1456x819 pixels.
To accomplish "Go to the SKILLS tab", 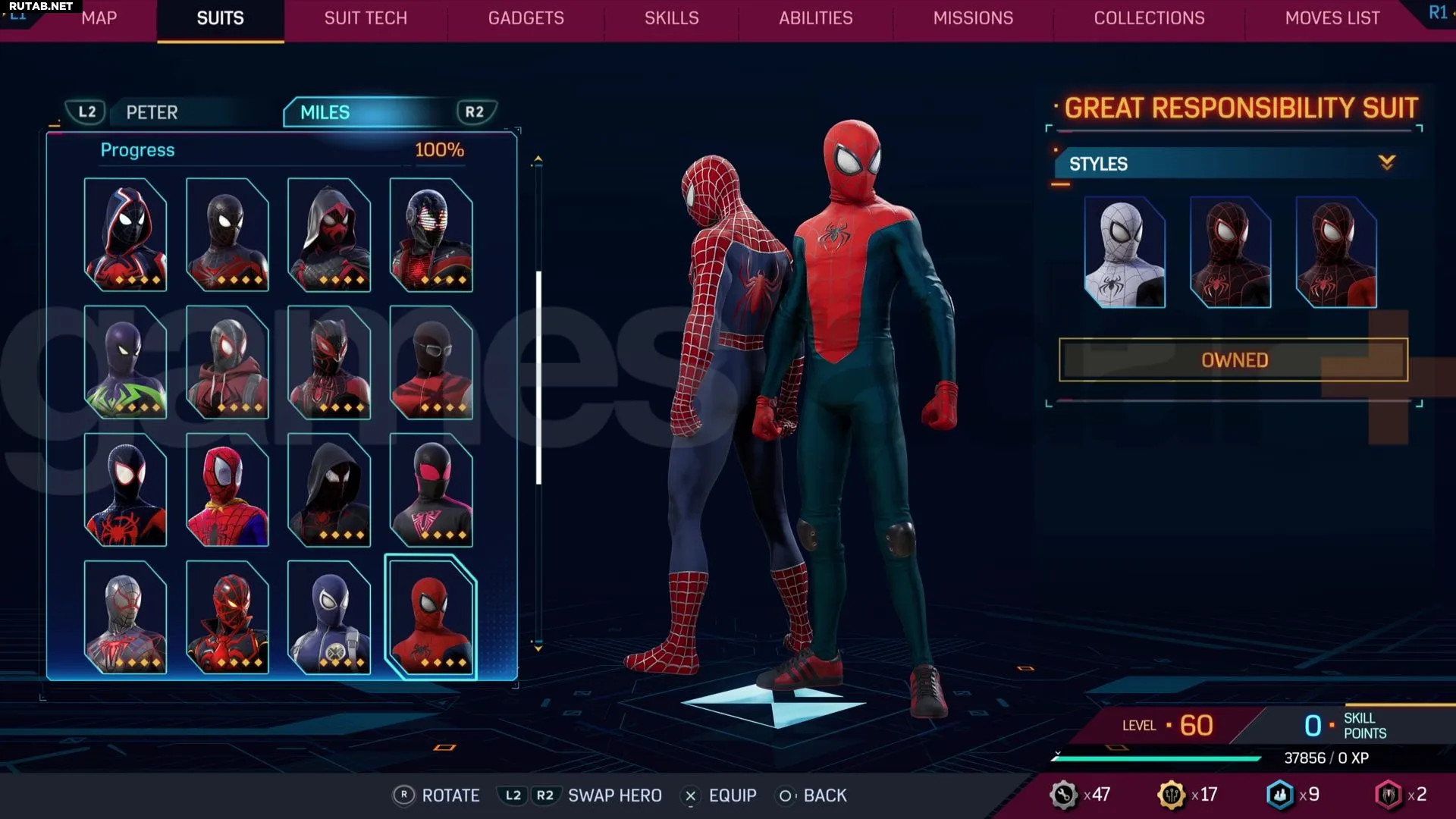I will [x=671, y=18].
